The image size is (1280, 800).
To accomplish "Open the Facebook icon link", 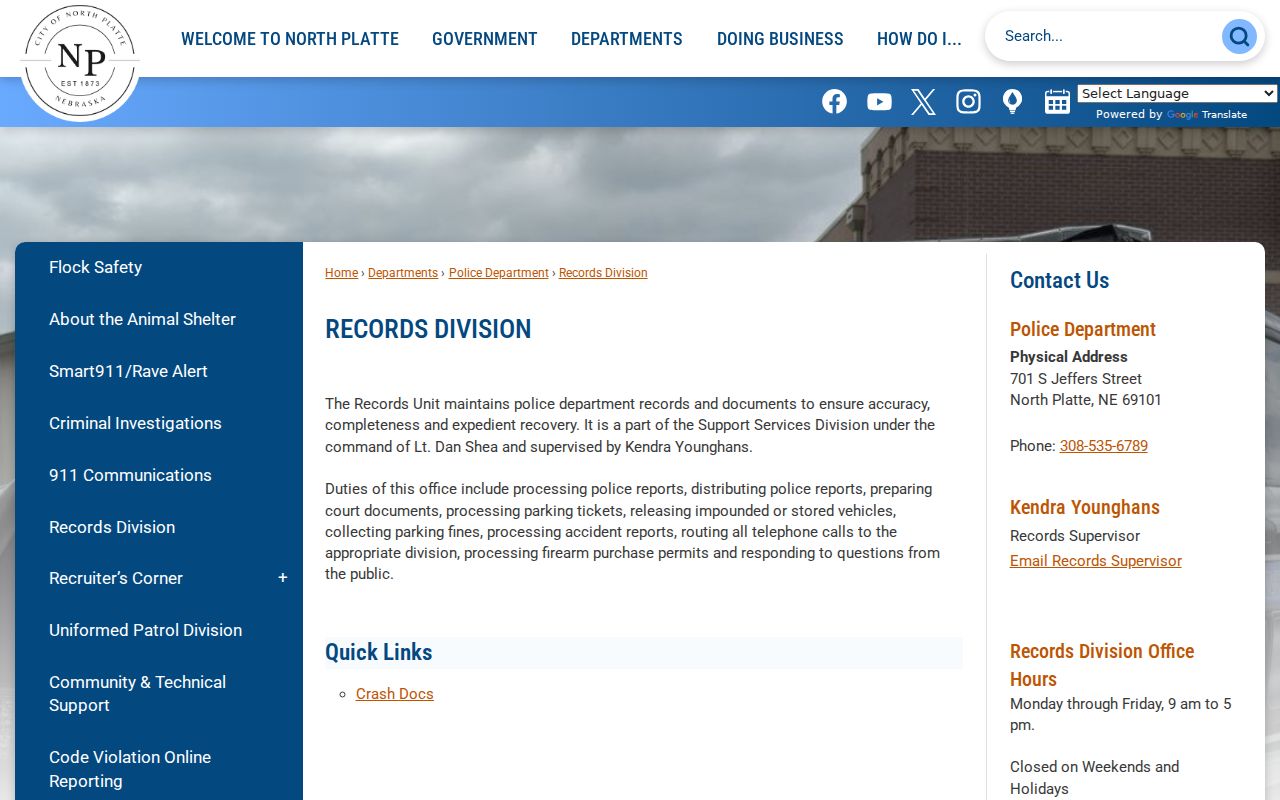I will click(x=834, y=101).
